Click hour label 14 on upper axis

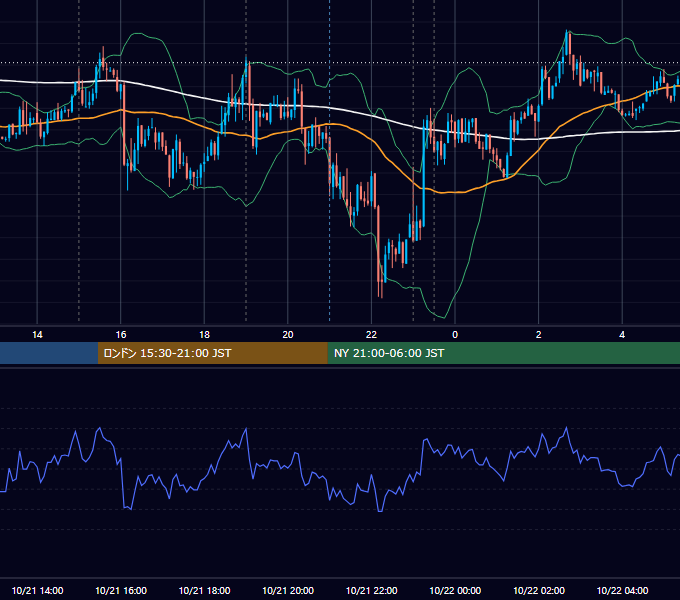coord(37,335)
